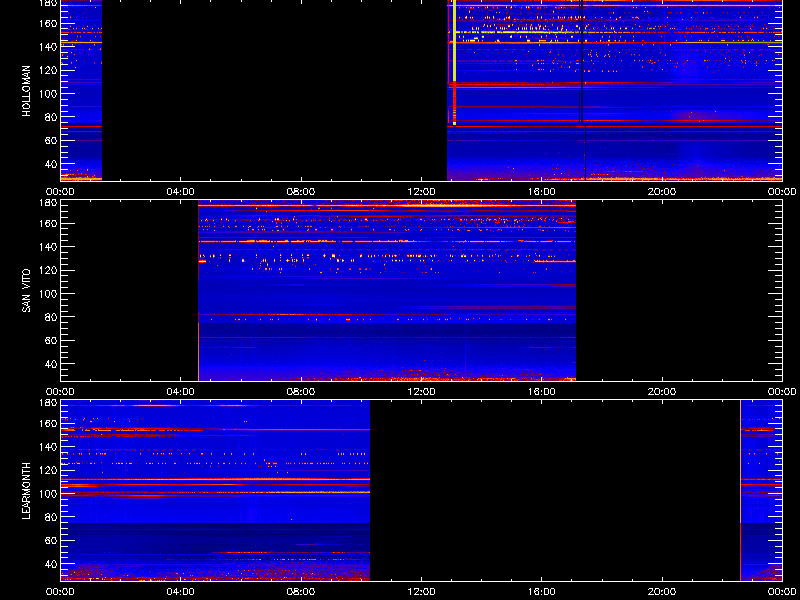
Task: Click 16:00 on the San Vito time axis
Action: pos(542,392)
